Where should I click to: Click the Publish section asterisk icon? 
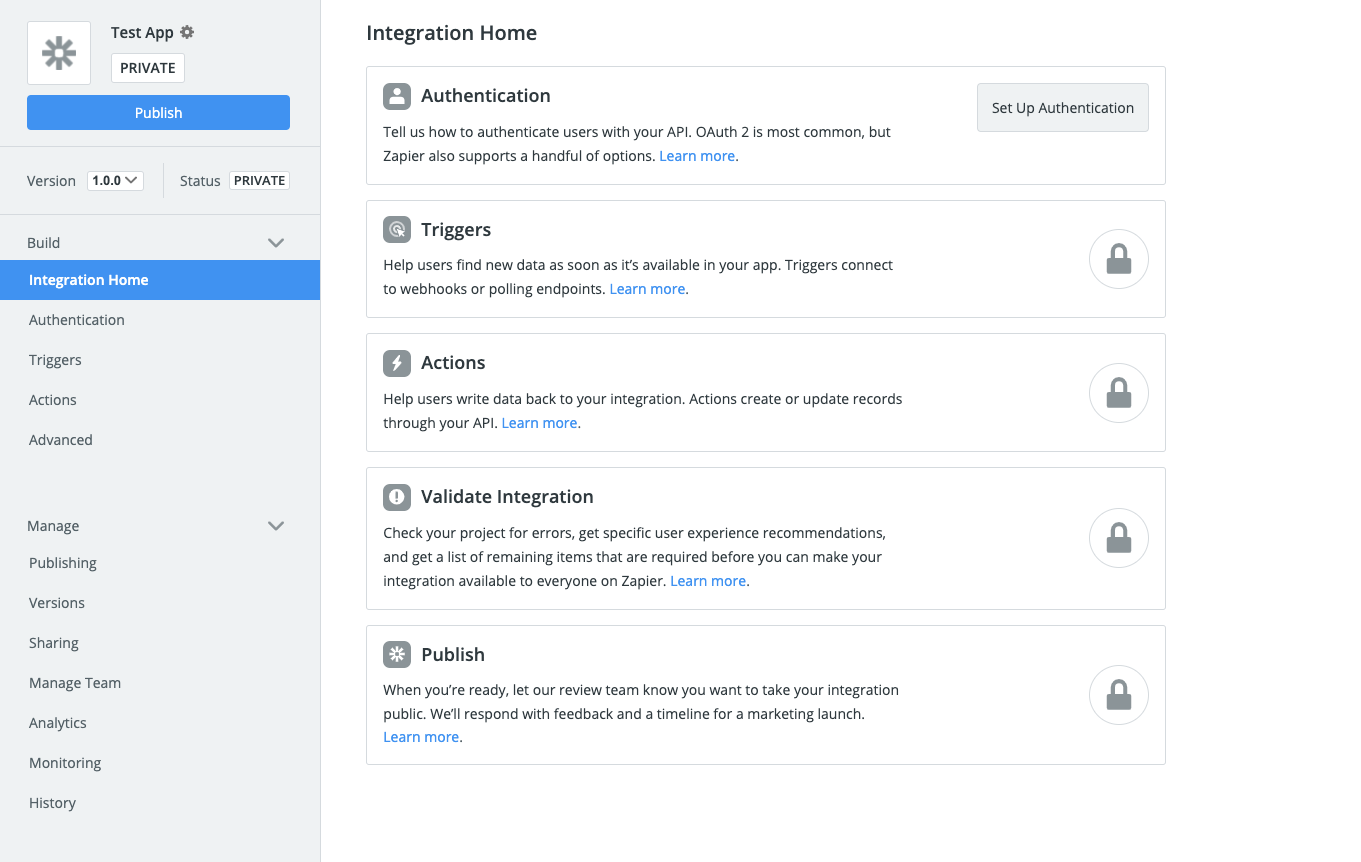(397, 655)
